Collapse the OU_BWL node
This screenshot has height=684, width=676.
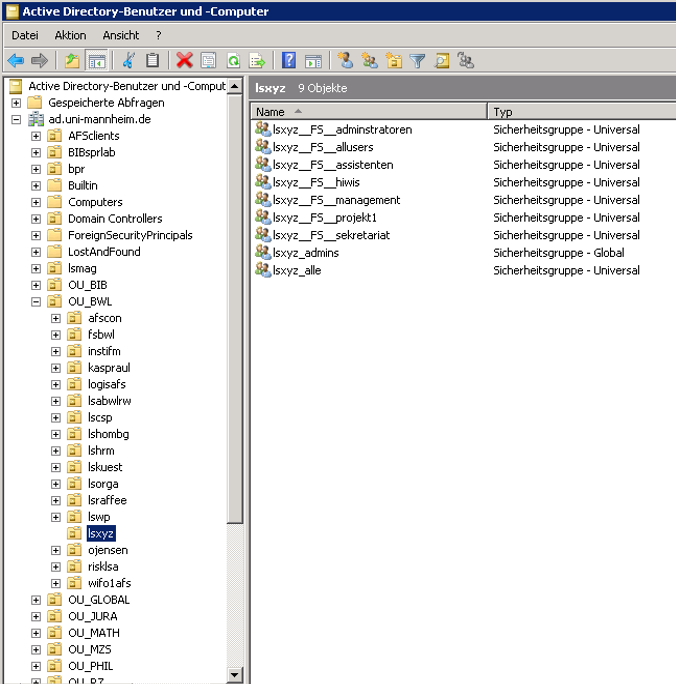pos(36,302)
